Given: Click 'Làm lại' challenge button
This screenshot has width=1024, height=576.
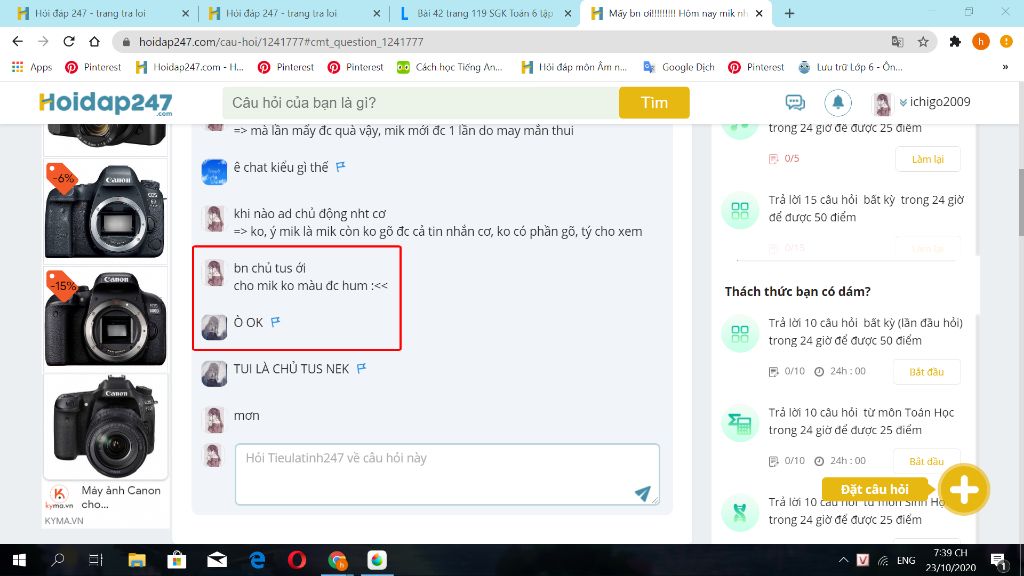Looking at the screenshot, I should [927, 159].
